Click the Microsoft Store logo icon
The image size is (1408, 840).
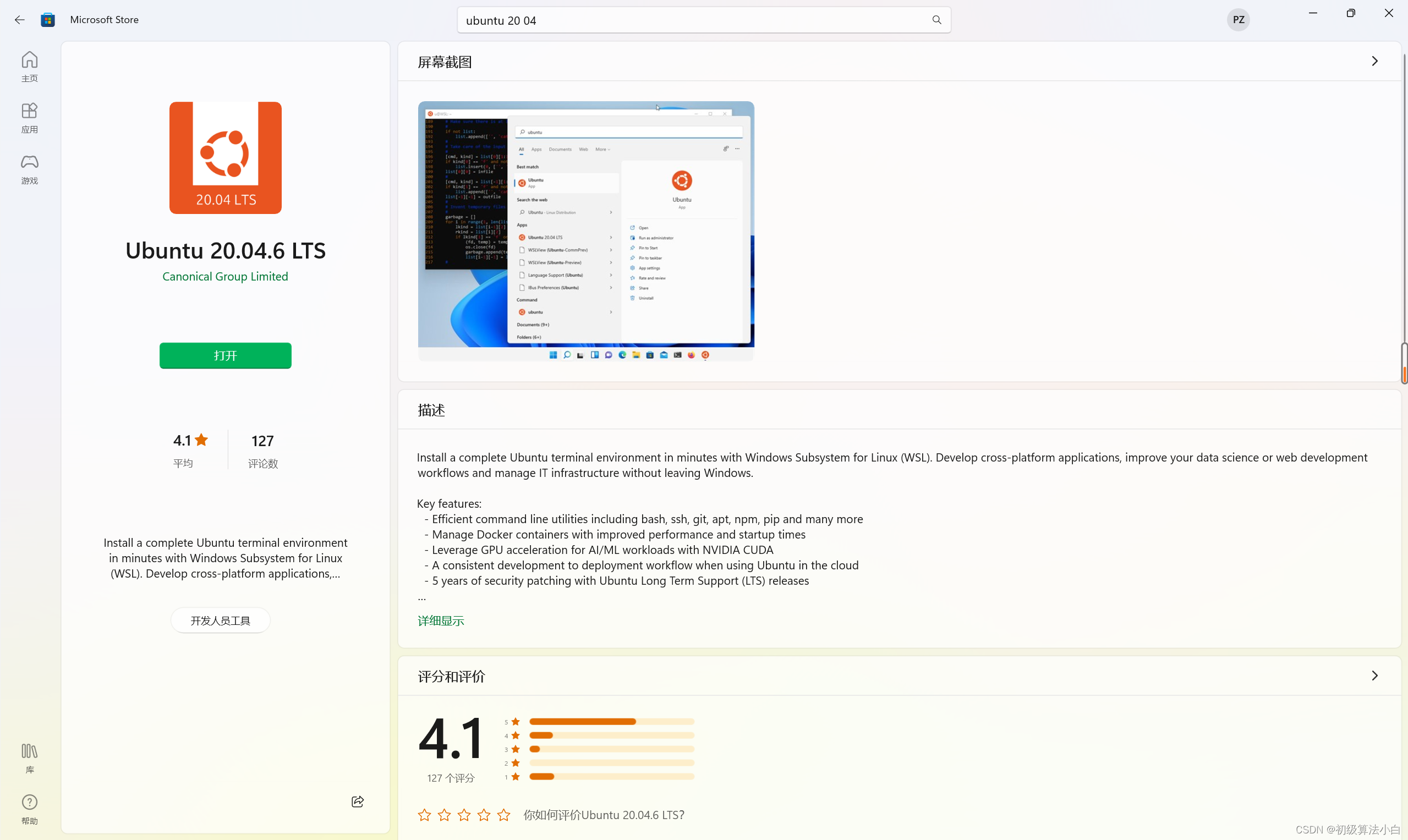[47, 19]
